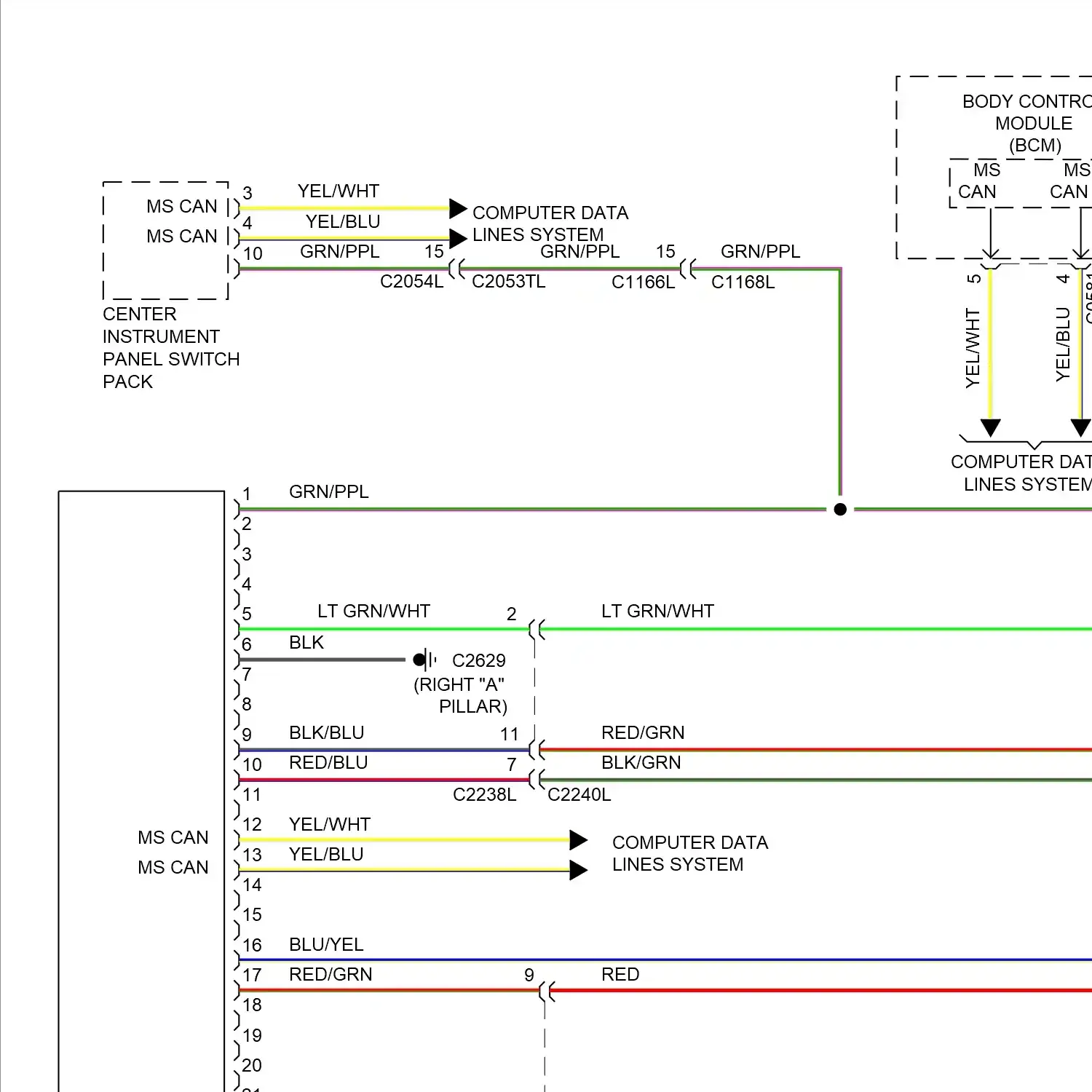Click the YEL/BLU label at switch pack pin 4
The width and height of the screenshot is (1092, 1092).
(342, 221)
